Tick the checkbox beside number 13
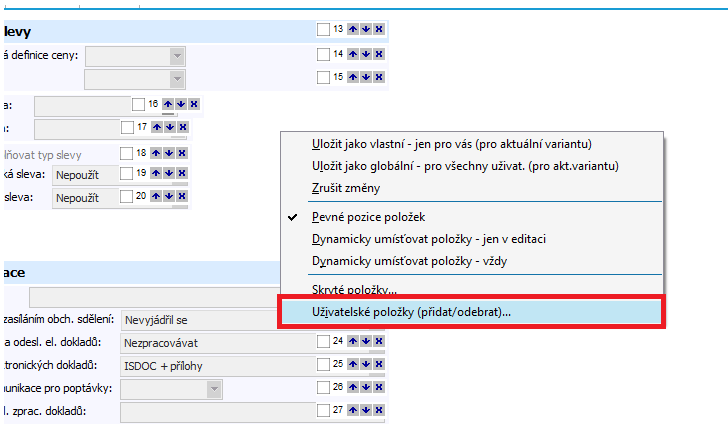Image resolution: width=728 pixels, height=430 pixels. 323,29
